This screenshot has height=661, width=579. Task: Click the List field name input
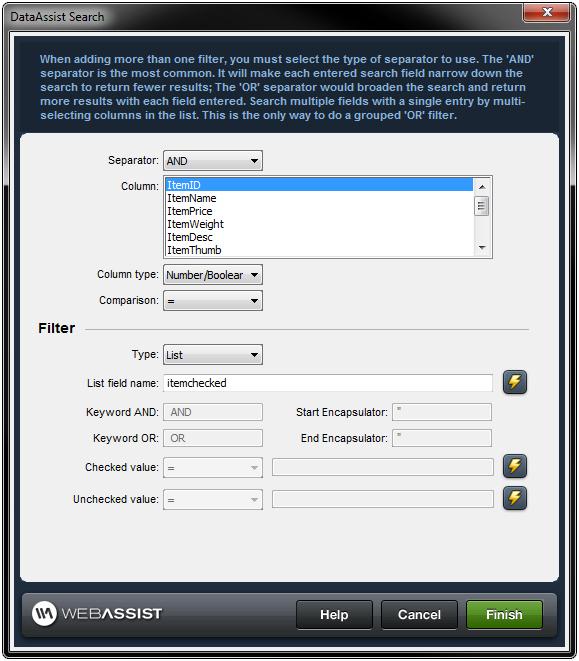(x=328, y=383)
